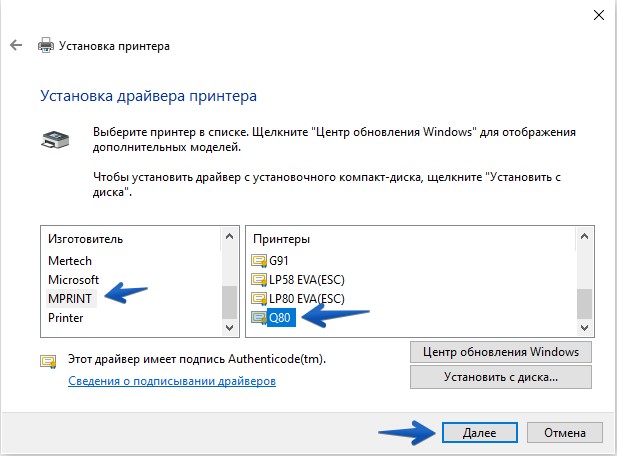The image size is (617, 456).
Task: Click the LP58 EVA(ESC) driver icon
Action: click(259, 279)
